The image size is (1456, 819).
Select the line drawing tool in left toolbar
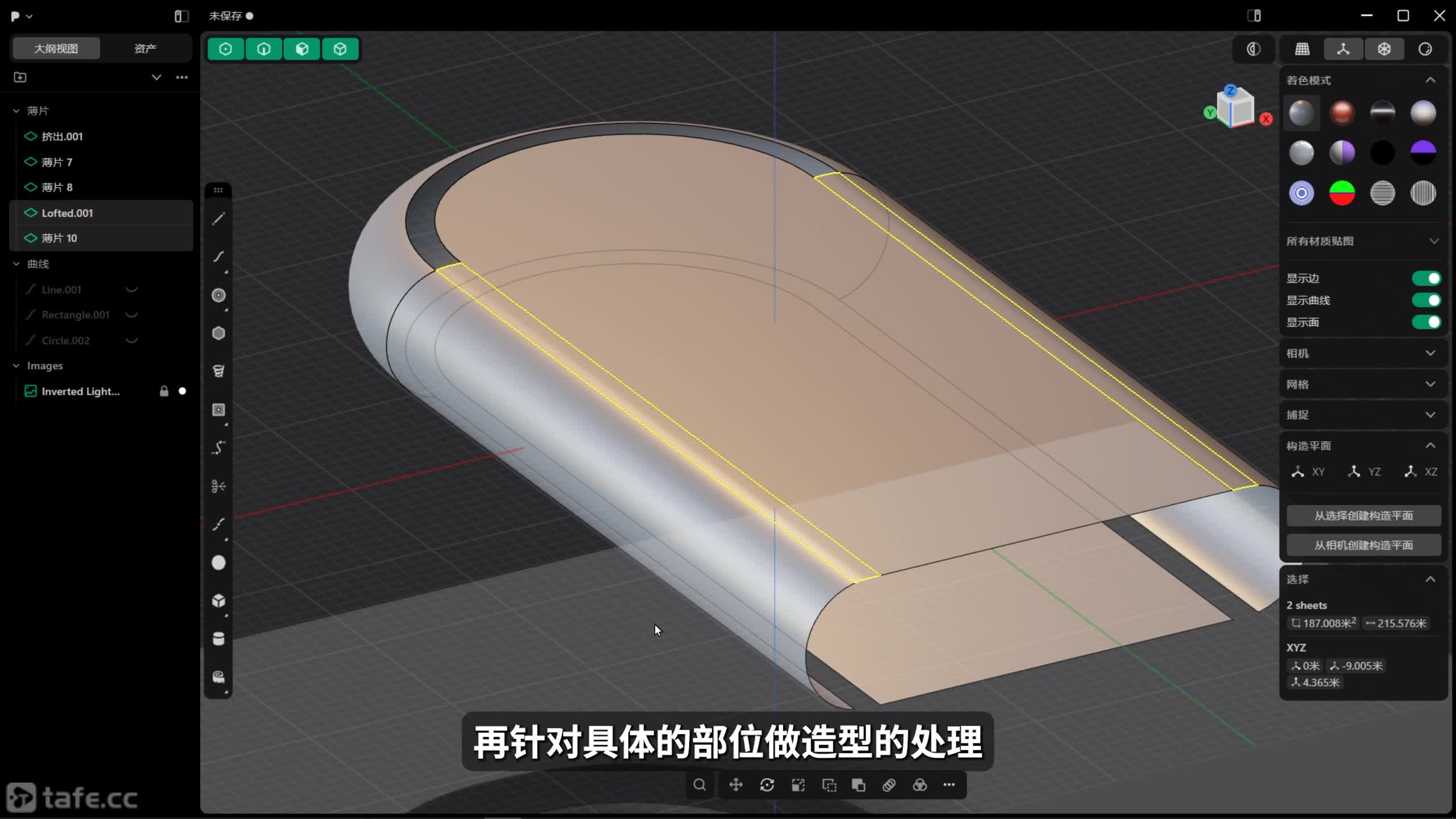tap(218, 219)
